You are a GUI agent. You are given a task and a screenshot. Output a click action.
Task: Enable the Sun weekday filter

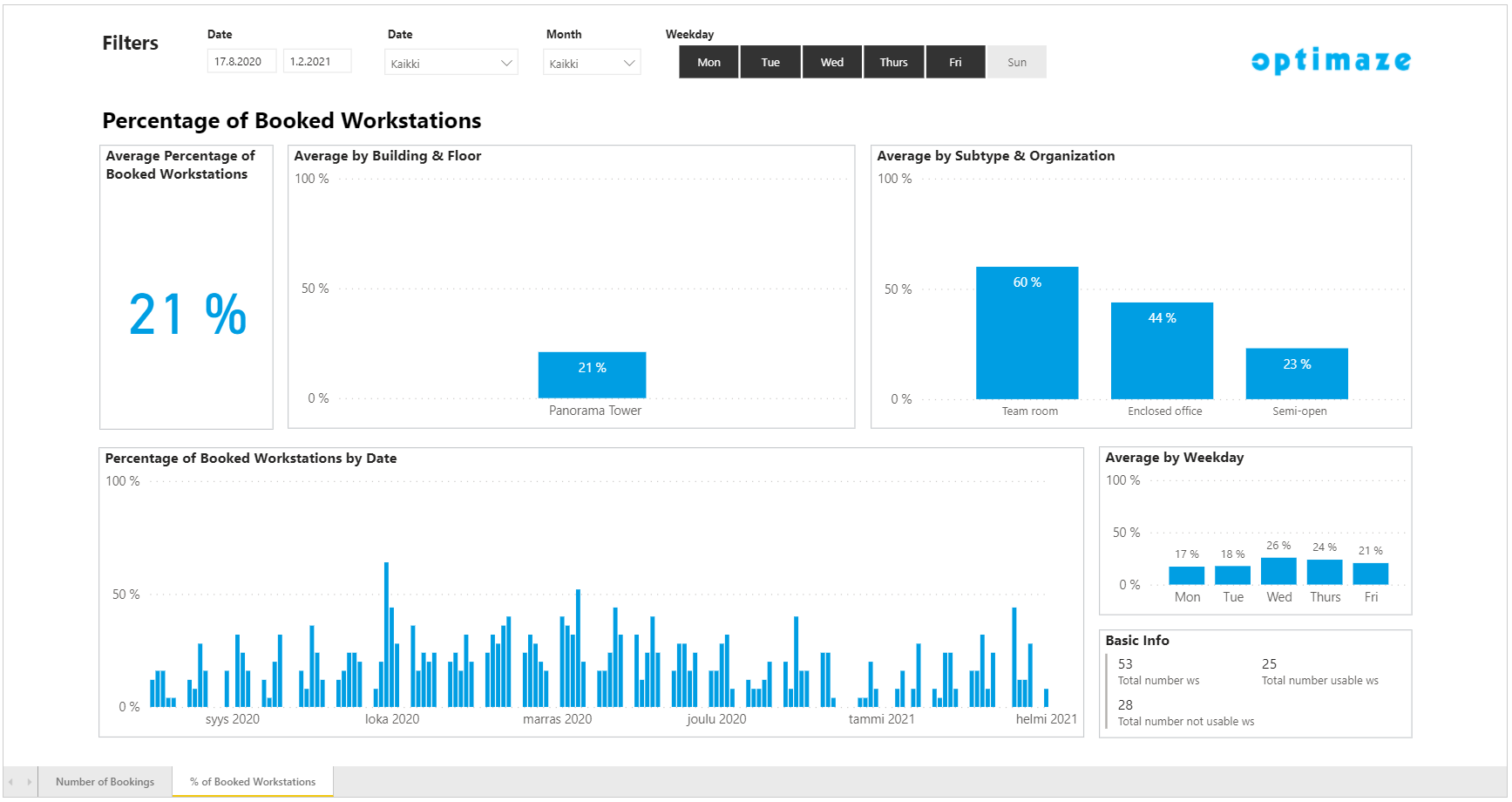click(1016, 63)
